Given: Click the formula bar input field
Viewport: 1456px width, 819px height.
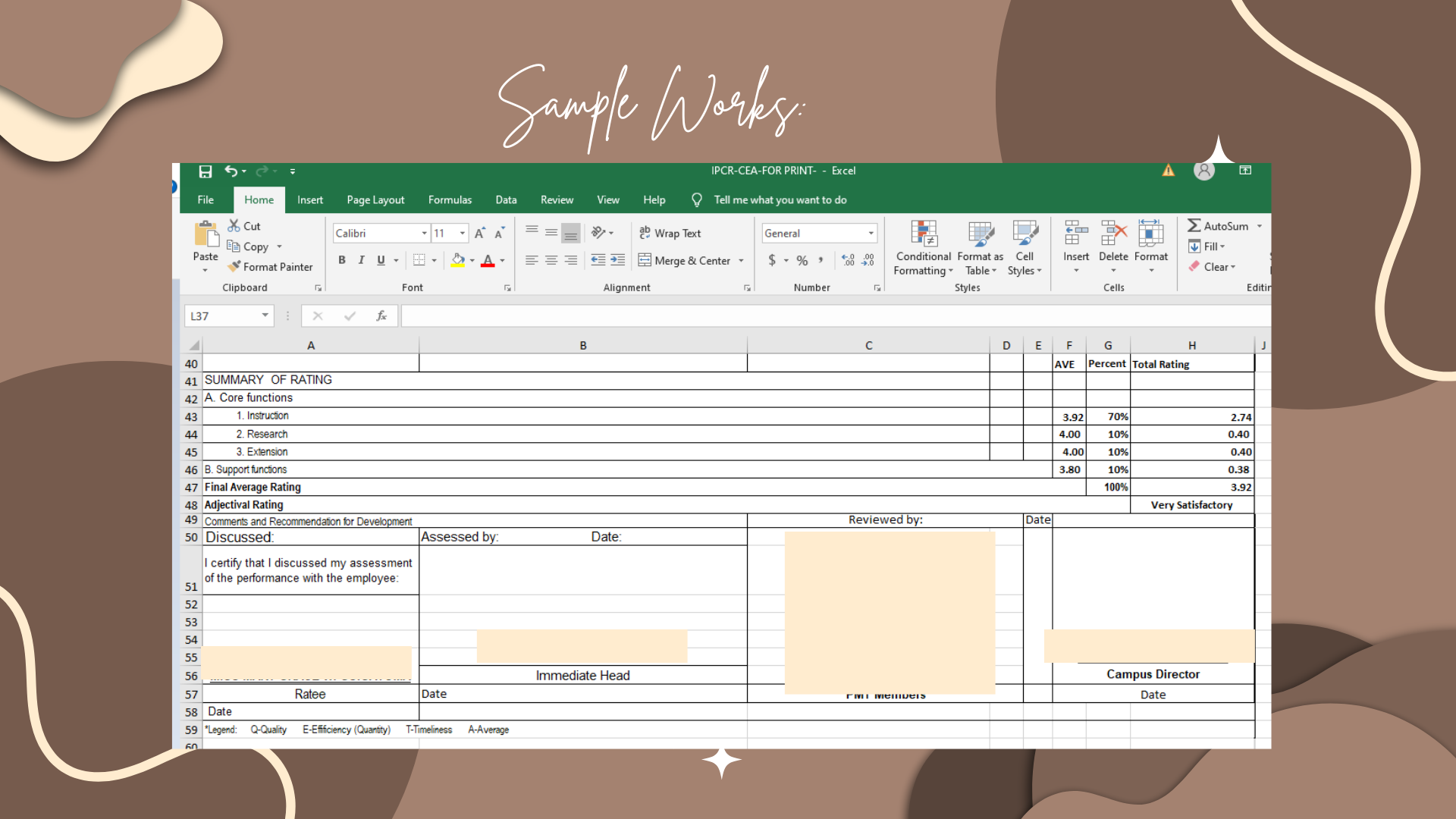Looking at the screenshot, I should pyautogui.click(x=836, y=315).
